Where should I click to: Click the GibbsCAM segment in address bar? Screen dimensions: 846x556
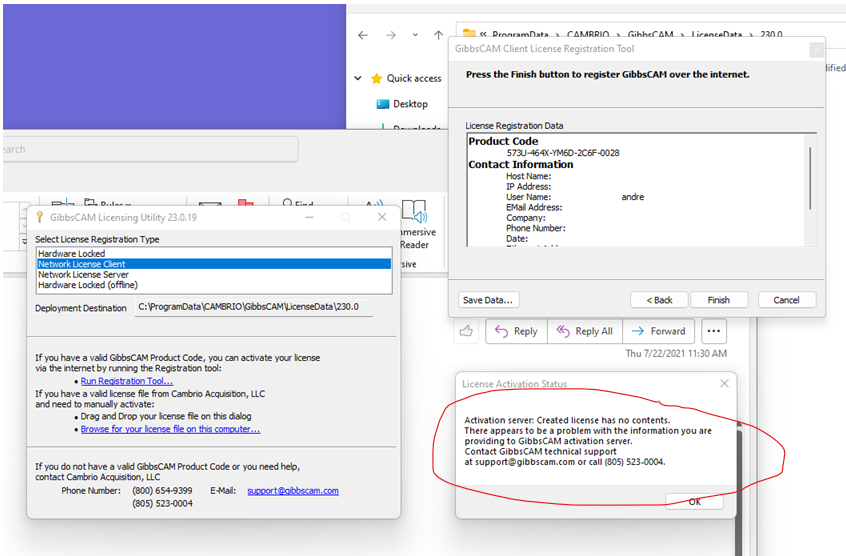(650, 35)
